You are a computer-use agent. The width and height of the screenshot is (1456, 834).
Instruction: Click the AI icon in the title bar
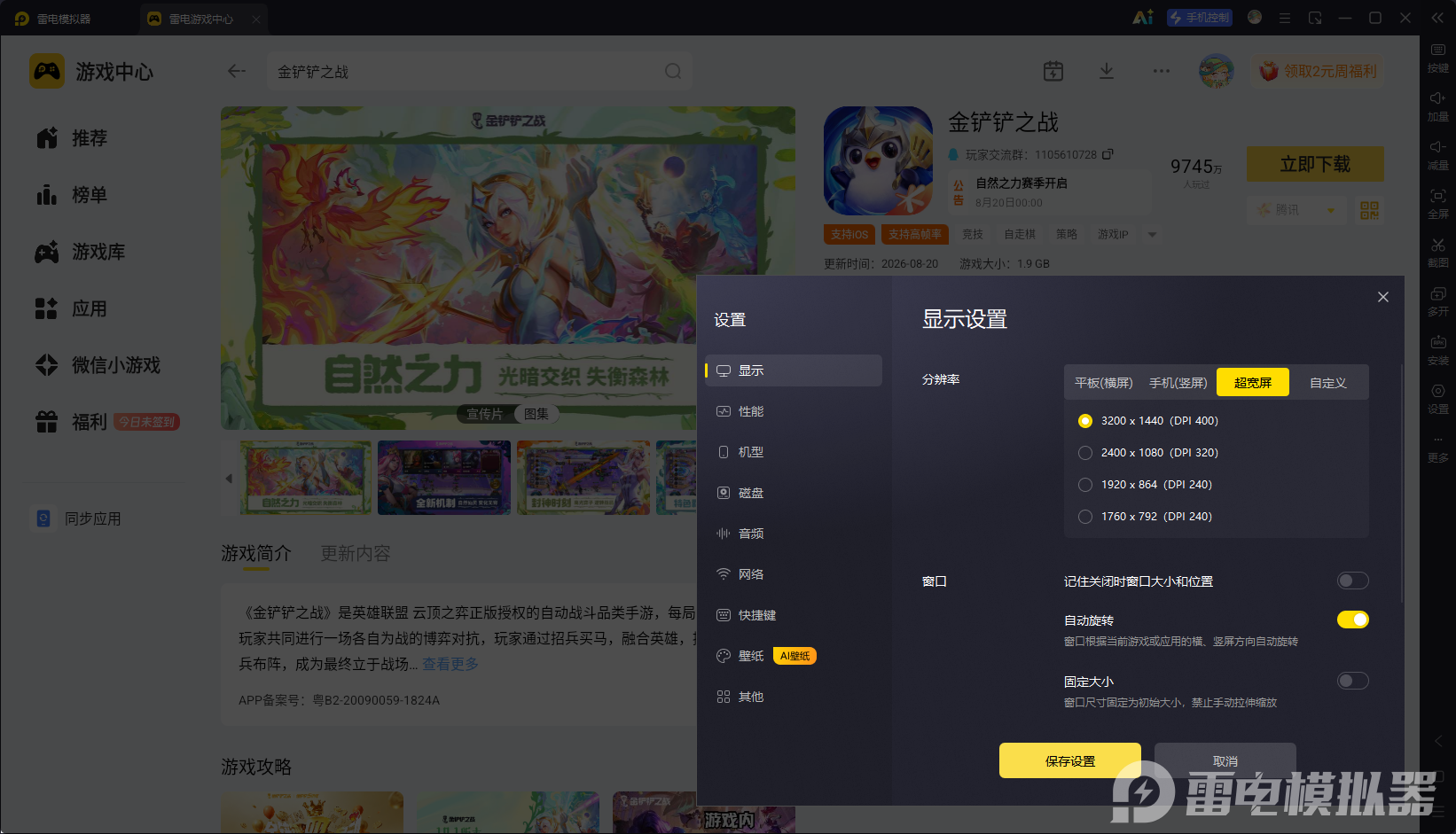(1143, 18)
